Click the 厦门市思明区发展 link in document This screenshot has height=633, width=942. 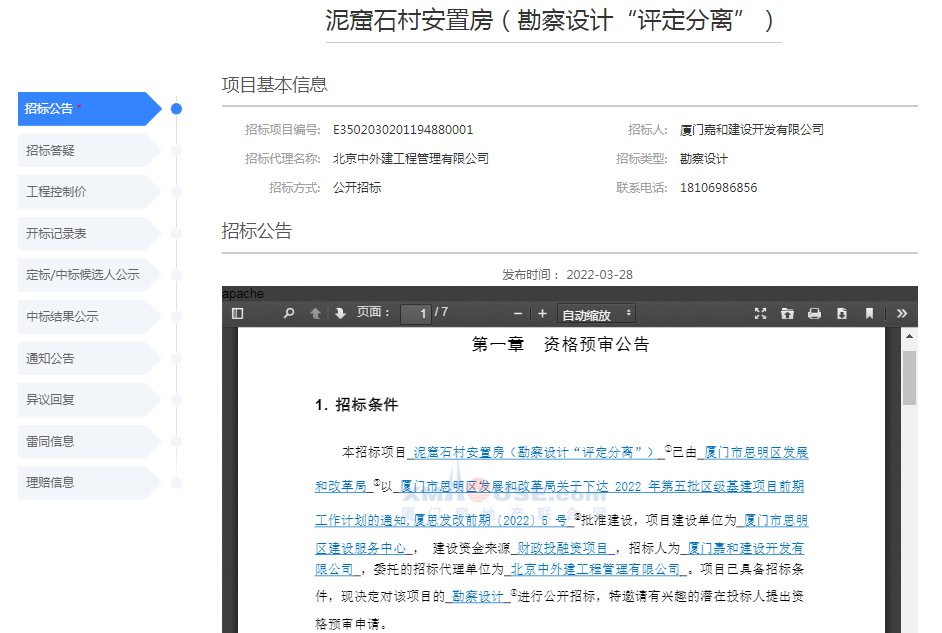click(x=756, y=453)
